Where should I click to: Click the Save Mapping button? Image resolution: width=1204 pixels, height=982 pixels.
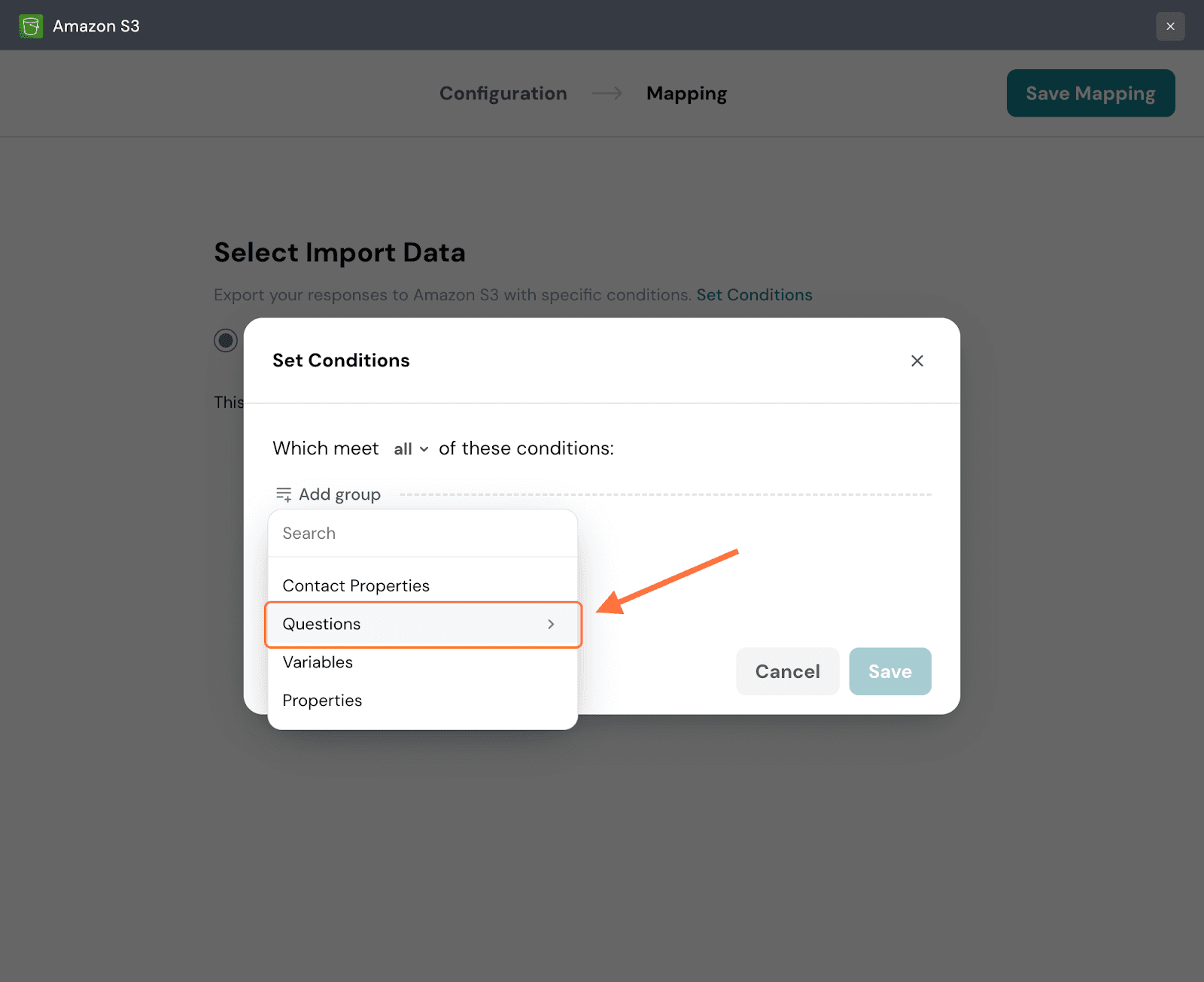[x=1090, y=93]
